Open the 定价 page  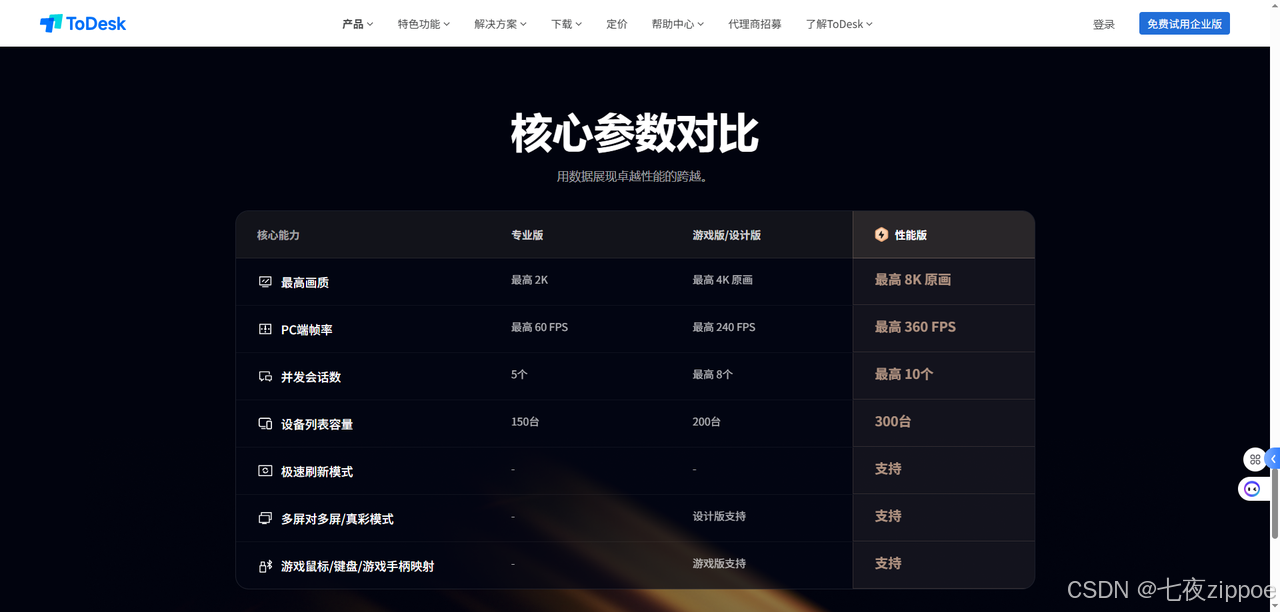tap(617, 24)
